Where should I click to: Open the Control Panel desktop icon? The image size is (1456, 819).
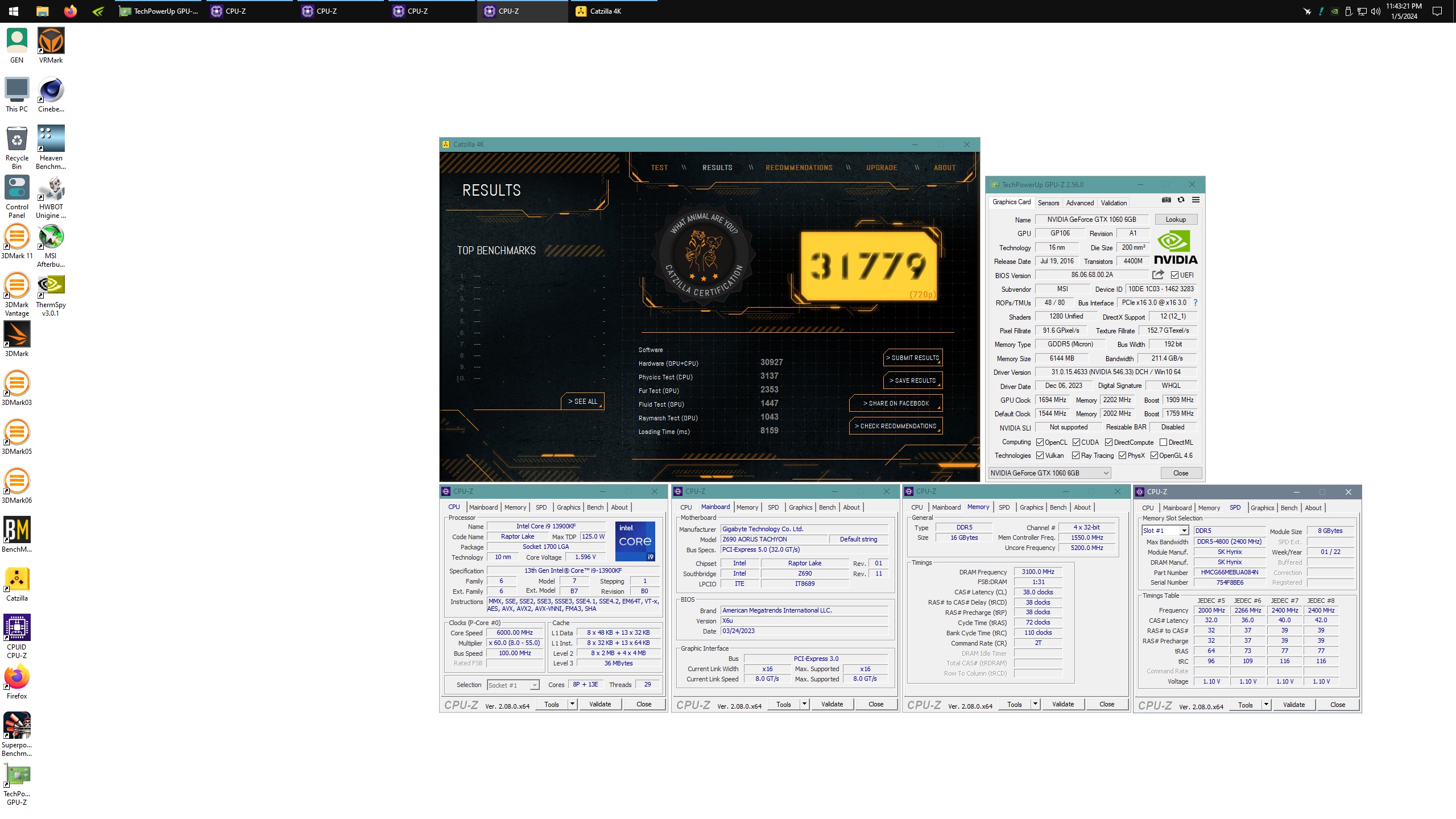(17, 196)
